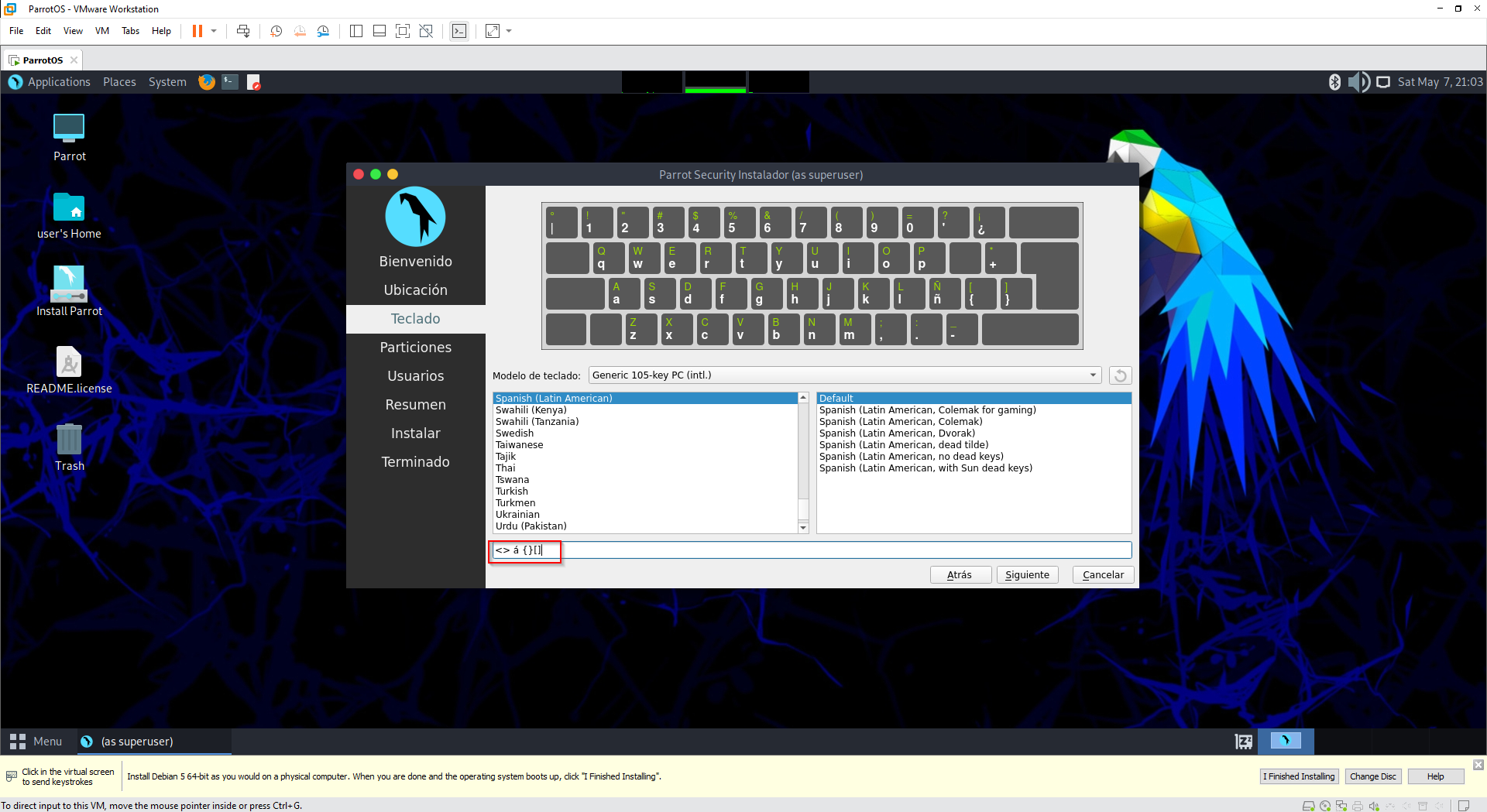This screenshot has height=812, width=1487.
Task: Click the display tray icon
Action: (1383, 82)
